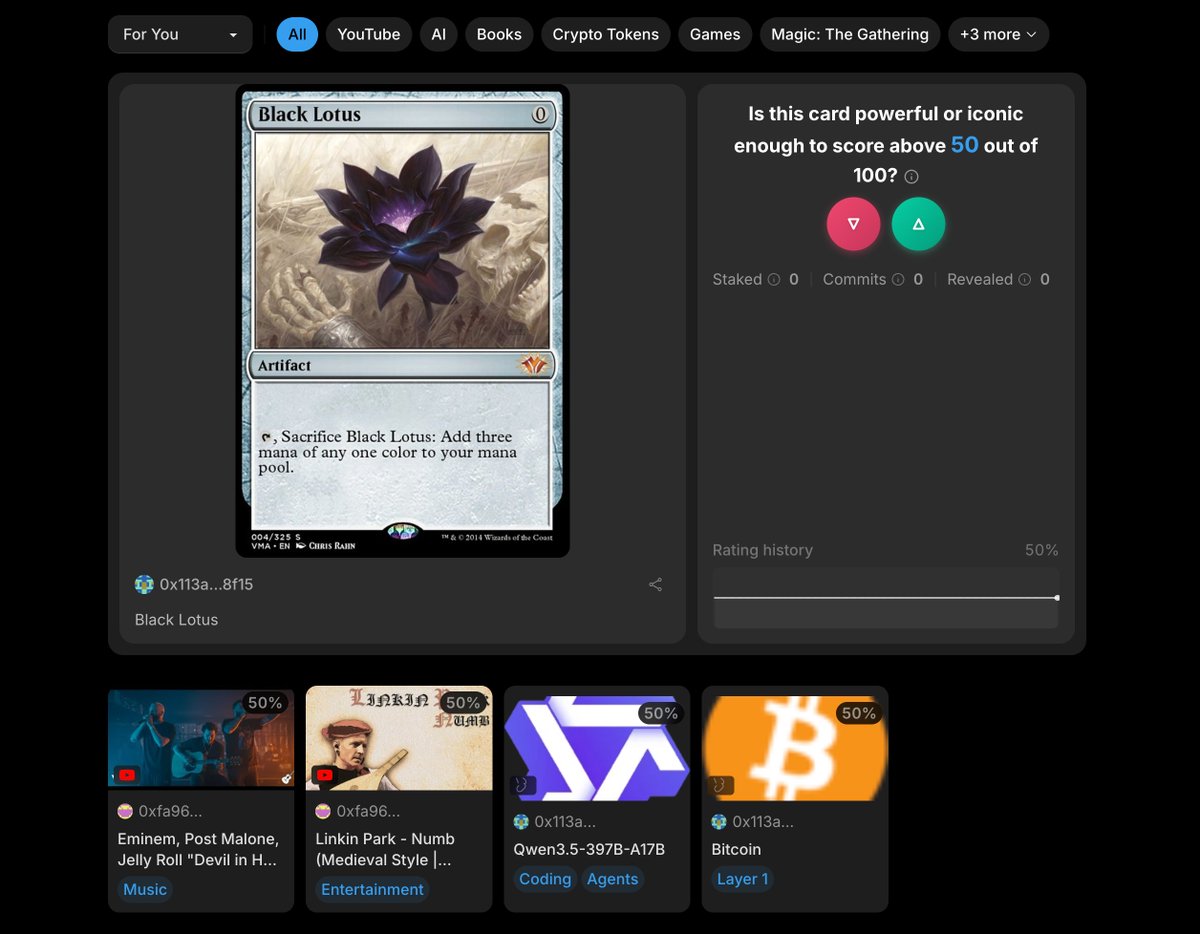Screen dimensions: 1200x934
Task: Click the avatar next to 0x113a...8f15
Action: pyautogui.click(x=144, y=584)
